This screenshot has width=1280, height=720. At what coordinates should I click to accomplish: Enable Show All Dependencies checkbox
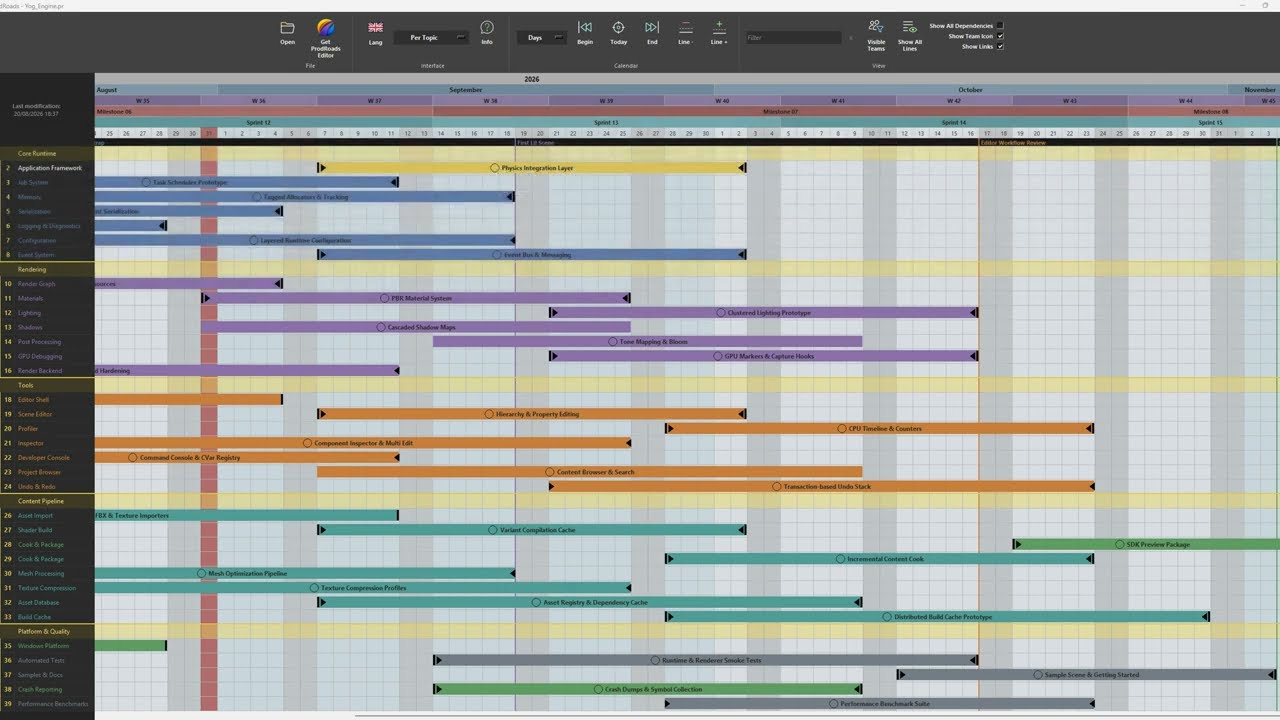(1000, 26)
